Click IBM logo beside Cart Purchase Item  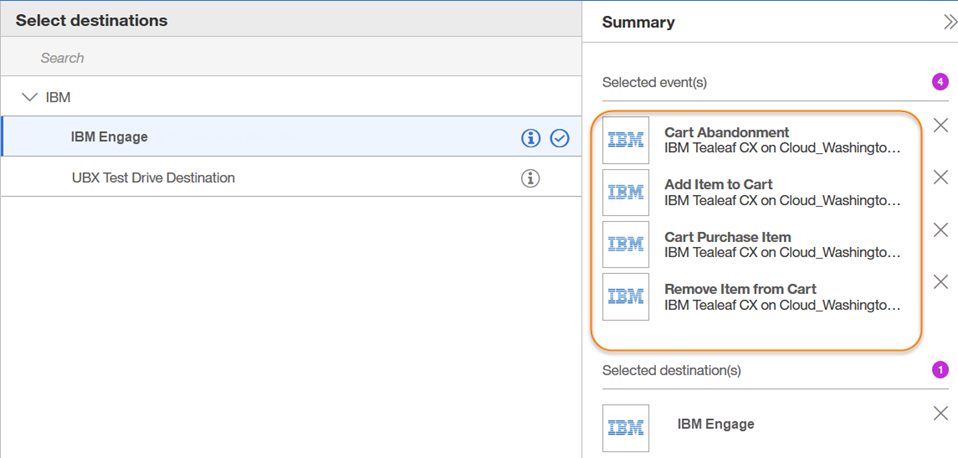tap(626, 244)
